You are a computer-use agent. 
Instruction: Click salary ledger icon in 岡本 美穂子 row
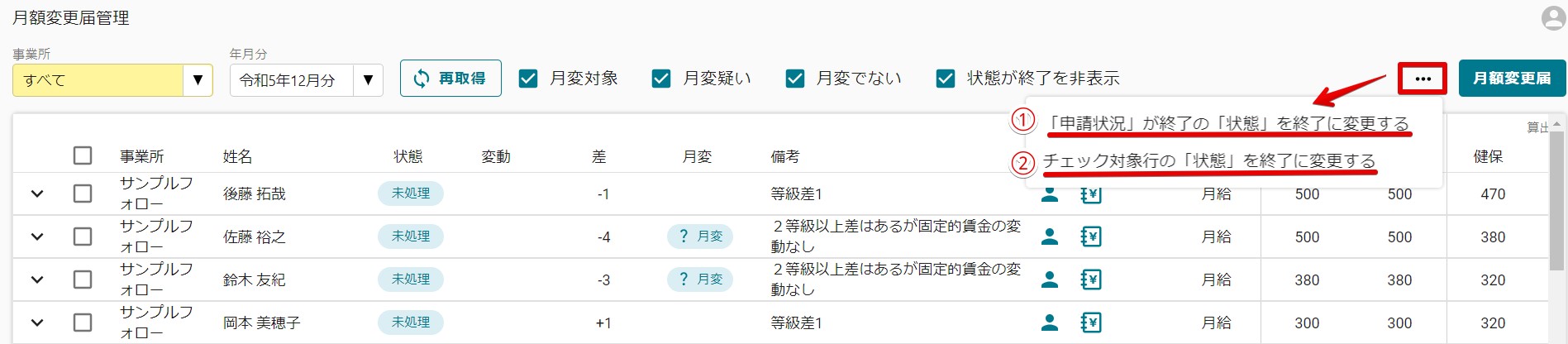(x=1091, y=322)
